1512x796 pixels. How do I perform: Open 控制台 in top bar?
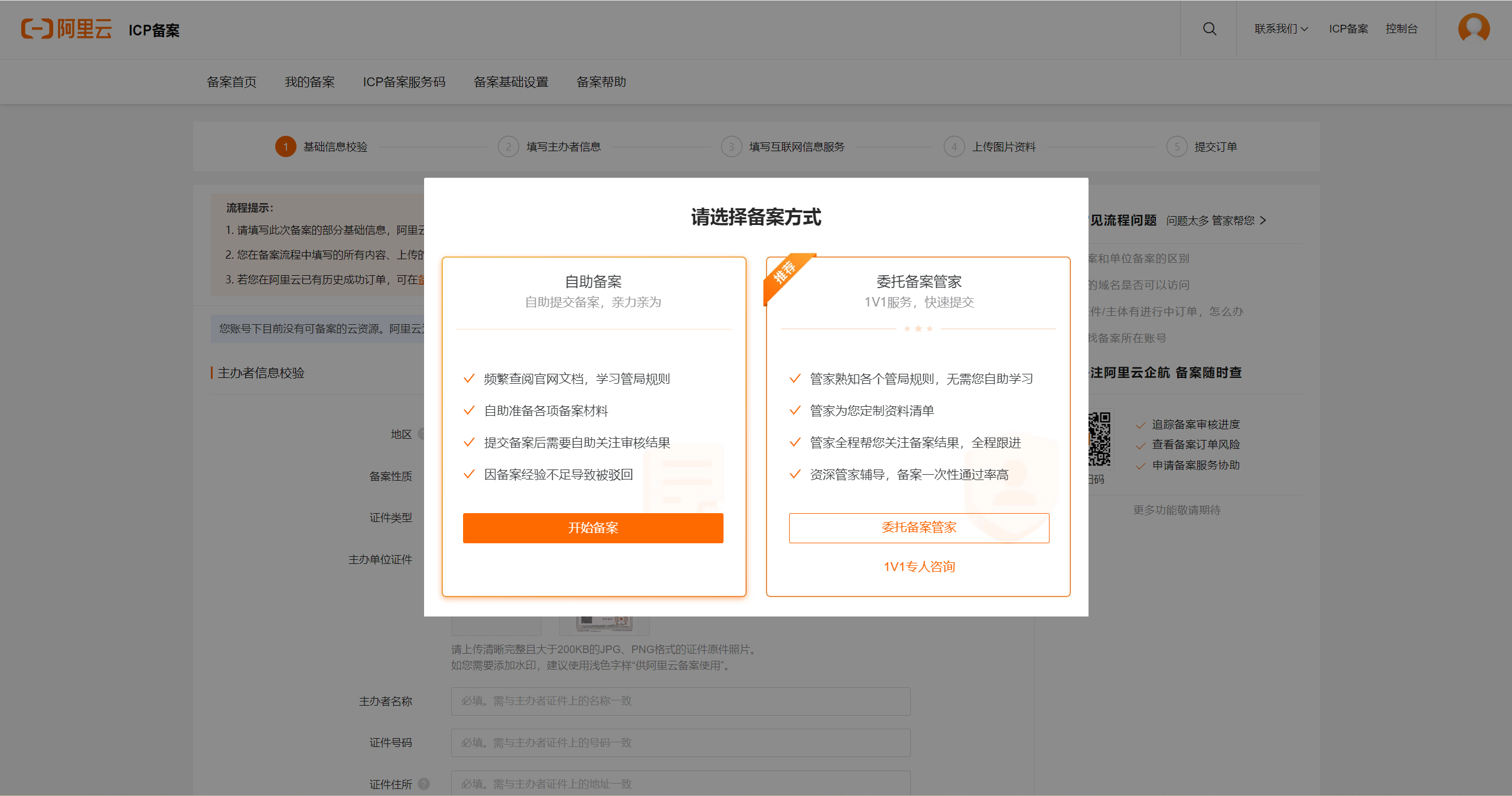1401,29
